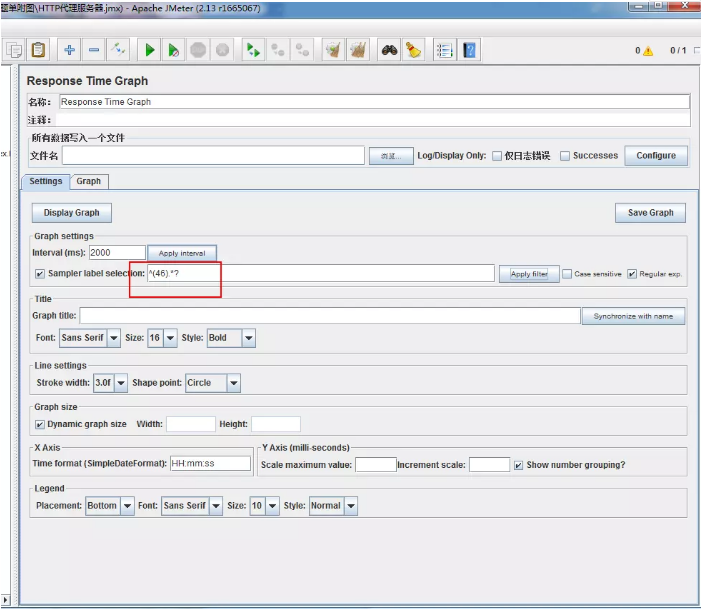Click the Copy toolbar icon
Screen dimensions: 703x611
pyautogui.click(x=14, y=50)
